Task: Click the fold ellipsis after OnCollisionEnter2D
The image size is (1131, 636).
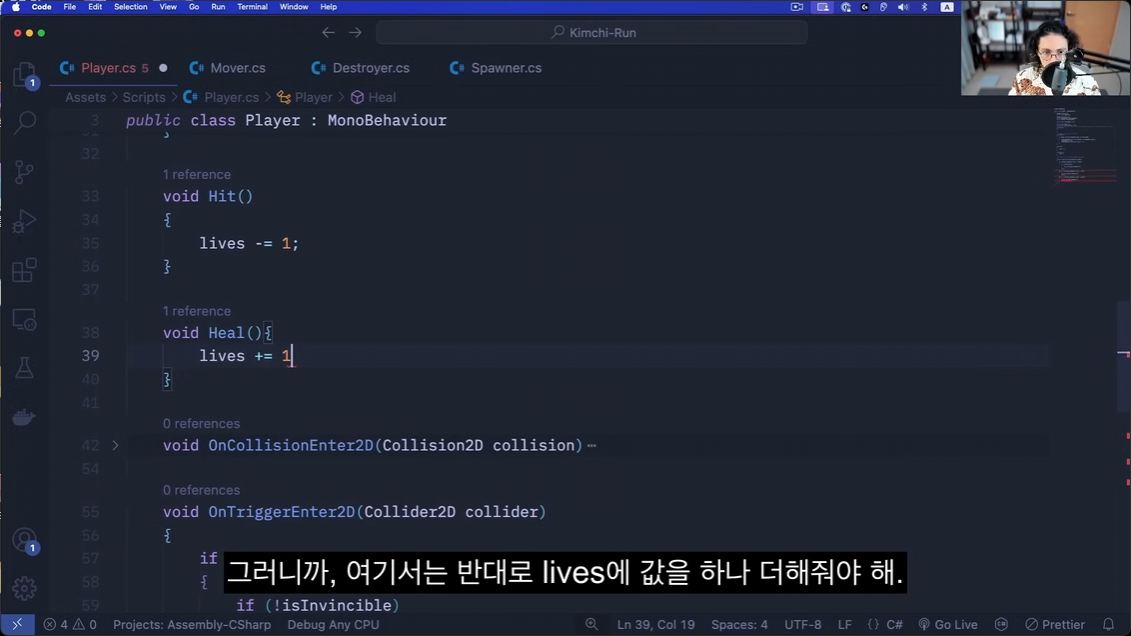Action: point(591,446)
